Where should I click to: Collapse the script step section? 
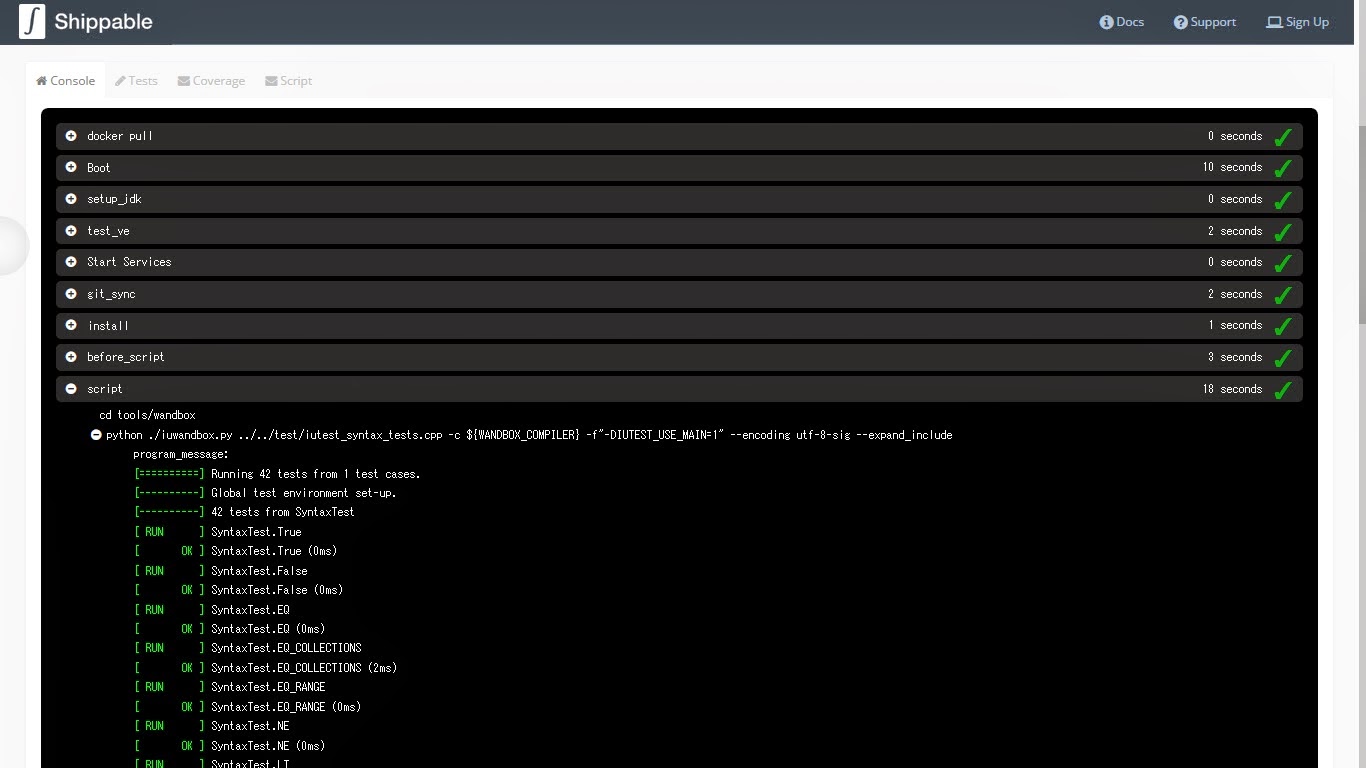point(70,388)
